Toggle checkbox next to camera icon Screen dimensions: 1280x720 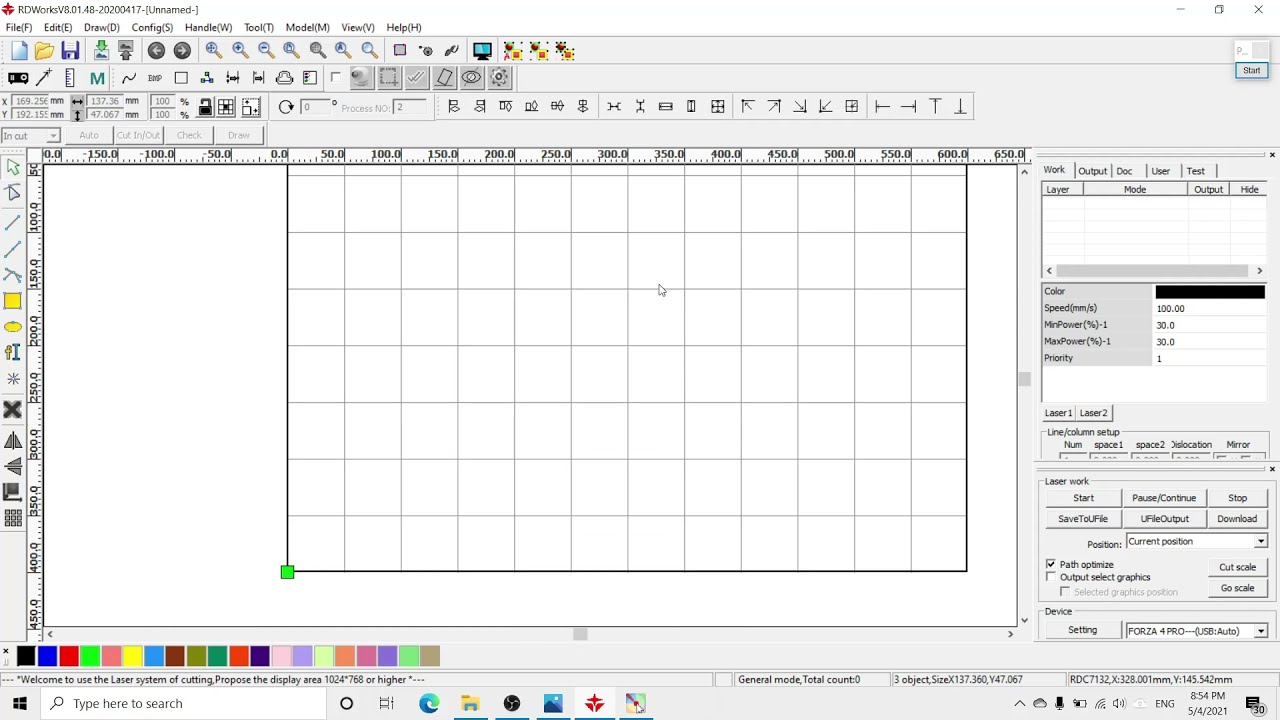(336, 78)
